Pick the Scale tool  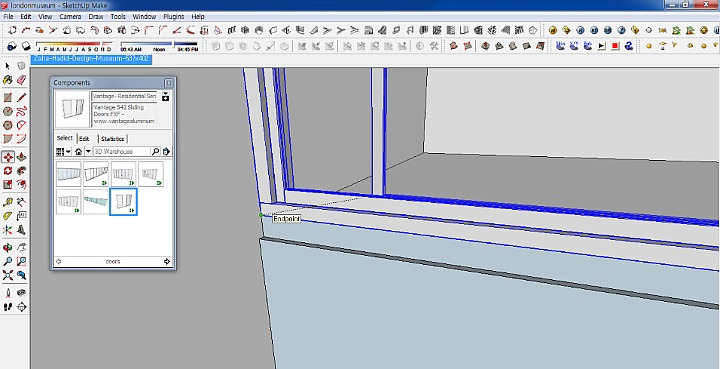coord(8,184)
